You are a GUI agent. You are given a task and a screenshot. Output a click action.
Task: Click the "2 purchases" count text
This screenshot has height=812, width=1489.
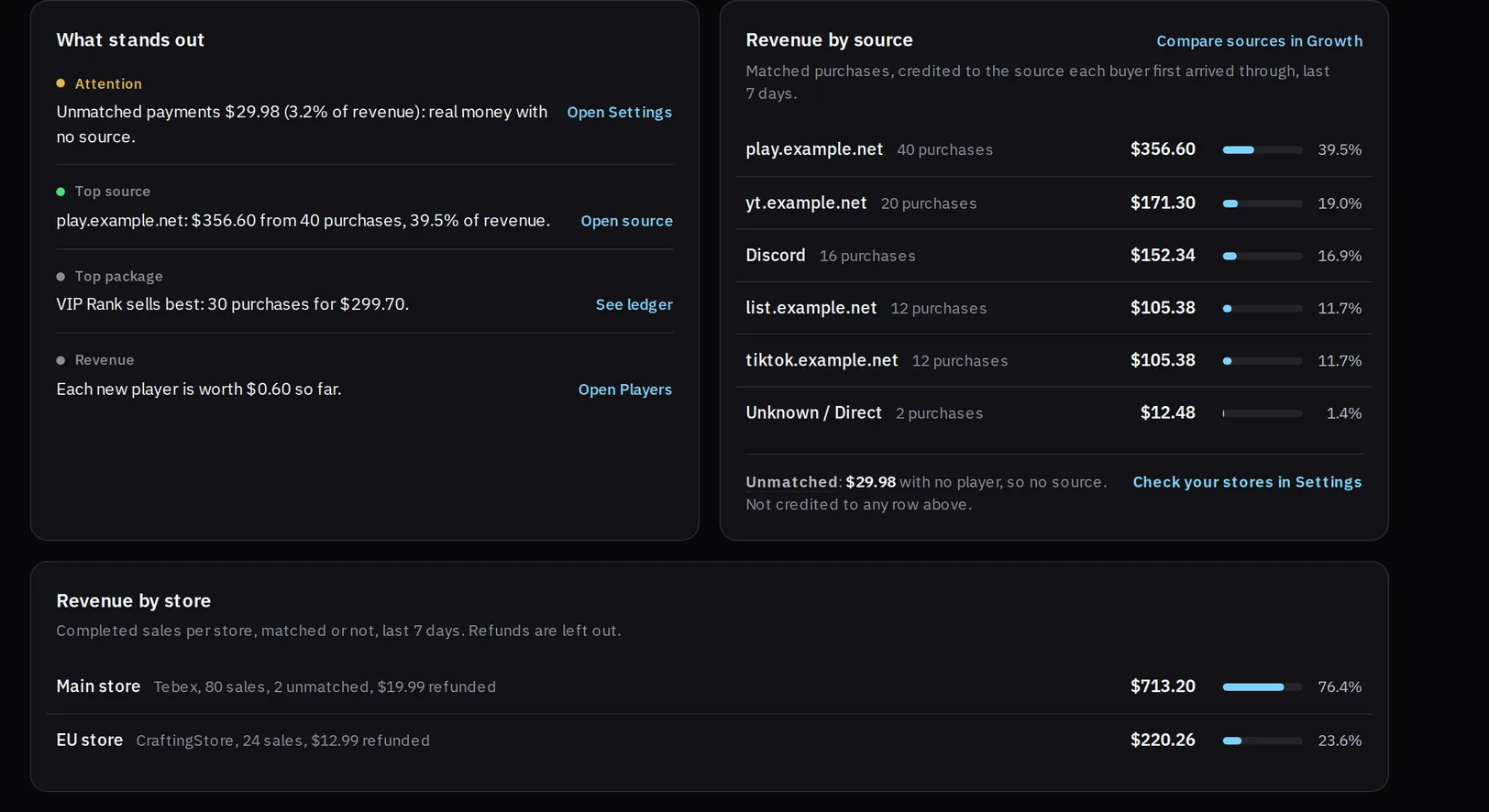click(939, 413)
